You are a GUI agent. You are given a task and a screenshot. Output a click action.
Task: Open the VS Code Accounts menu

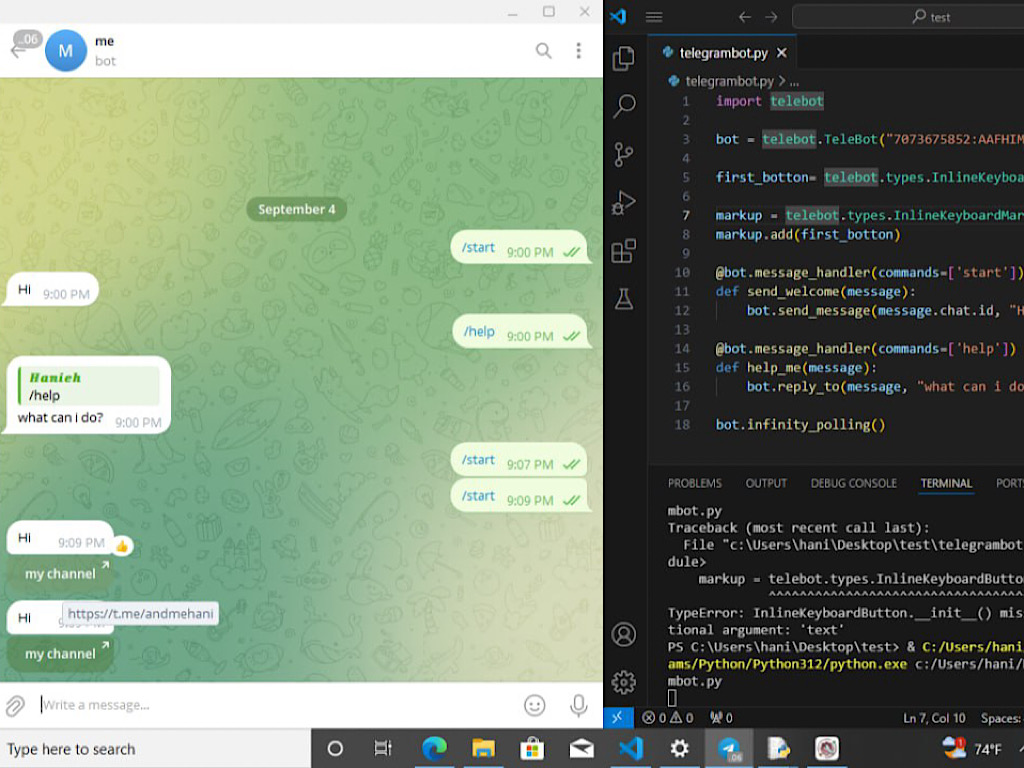[624, 634]
